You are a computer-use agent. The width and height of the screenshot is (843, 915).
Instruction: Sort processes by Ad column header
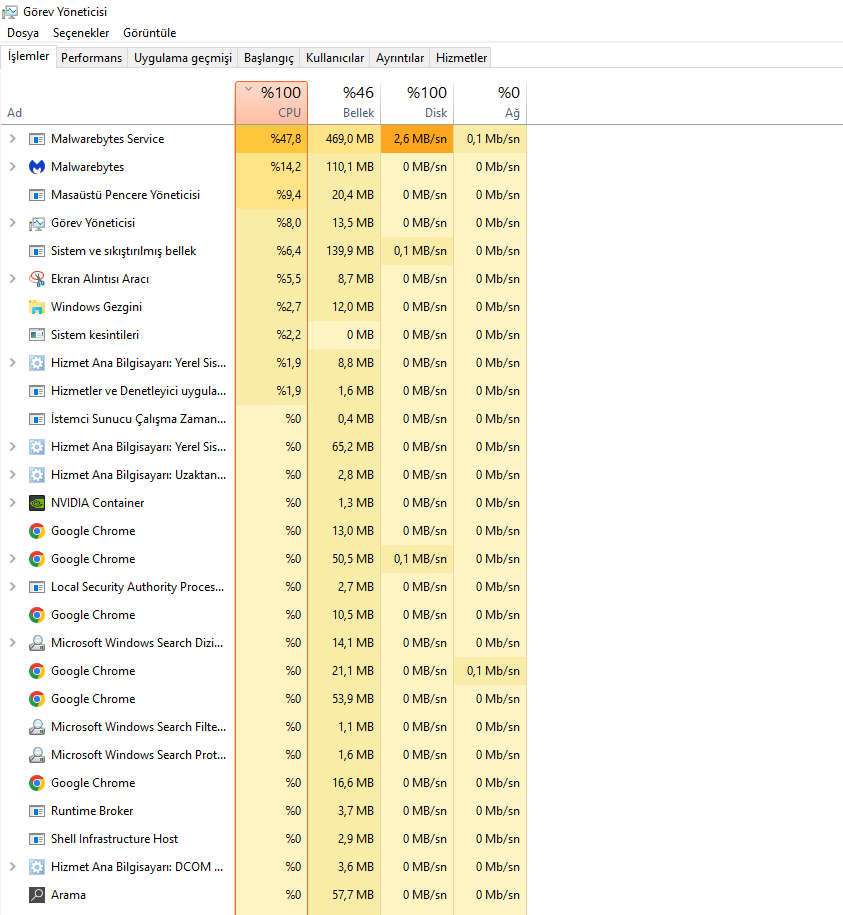point(118,103)
